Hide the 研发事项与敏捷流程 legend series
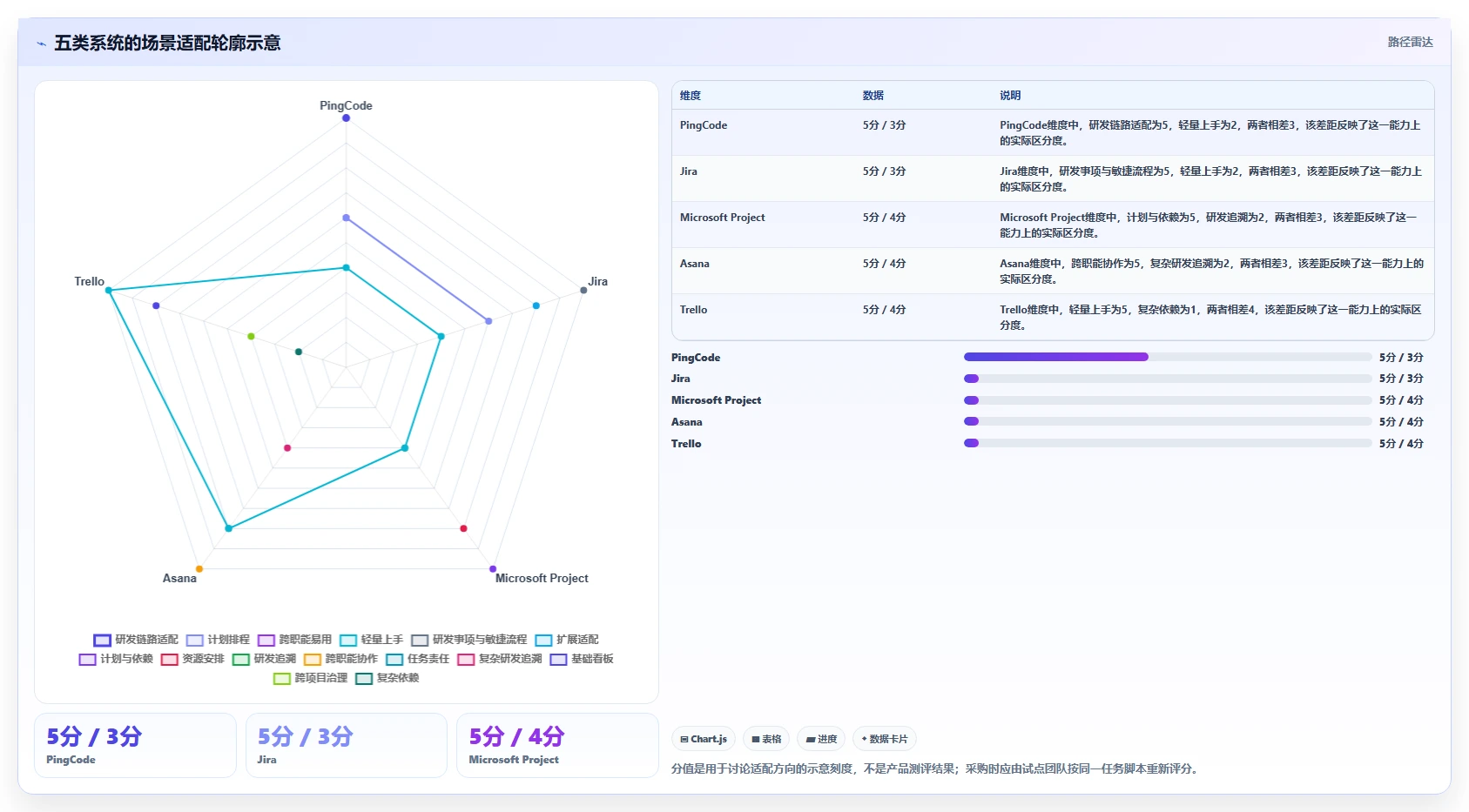Image resolution: width=1469 pixels, height=812 pixels. (468, 640)
